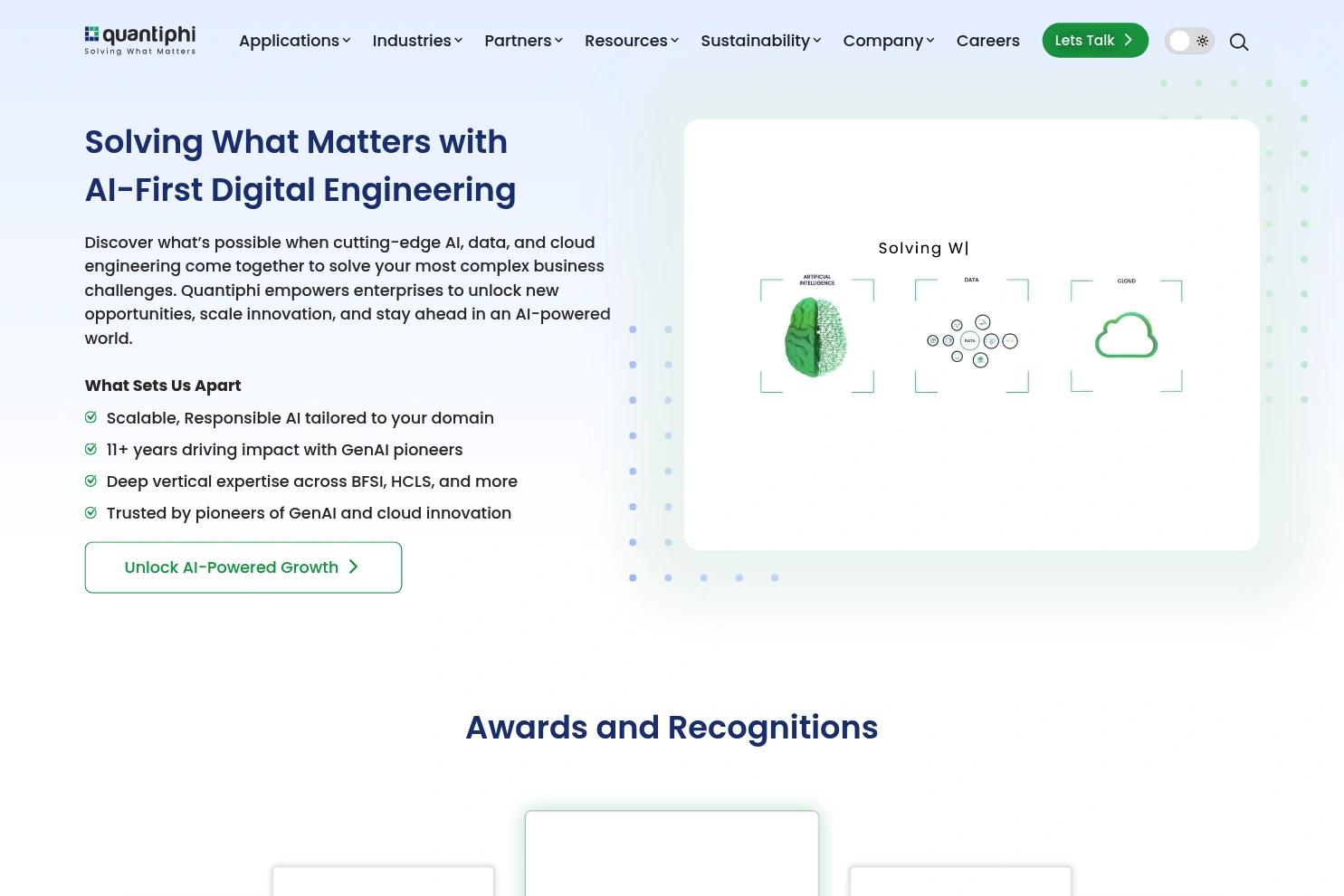Click the text Scalable, Responsible AI tailored to your domain
This screenshot has height=896, width=1344.
(300, 418)
